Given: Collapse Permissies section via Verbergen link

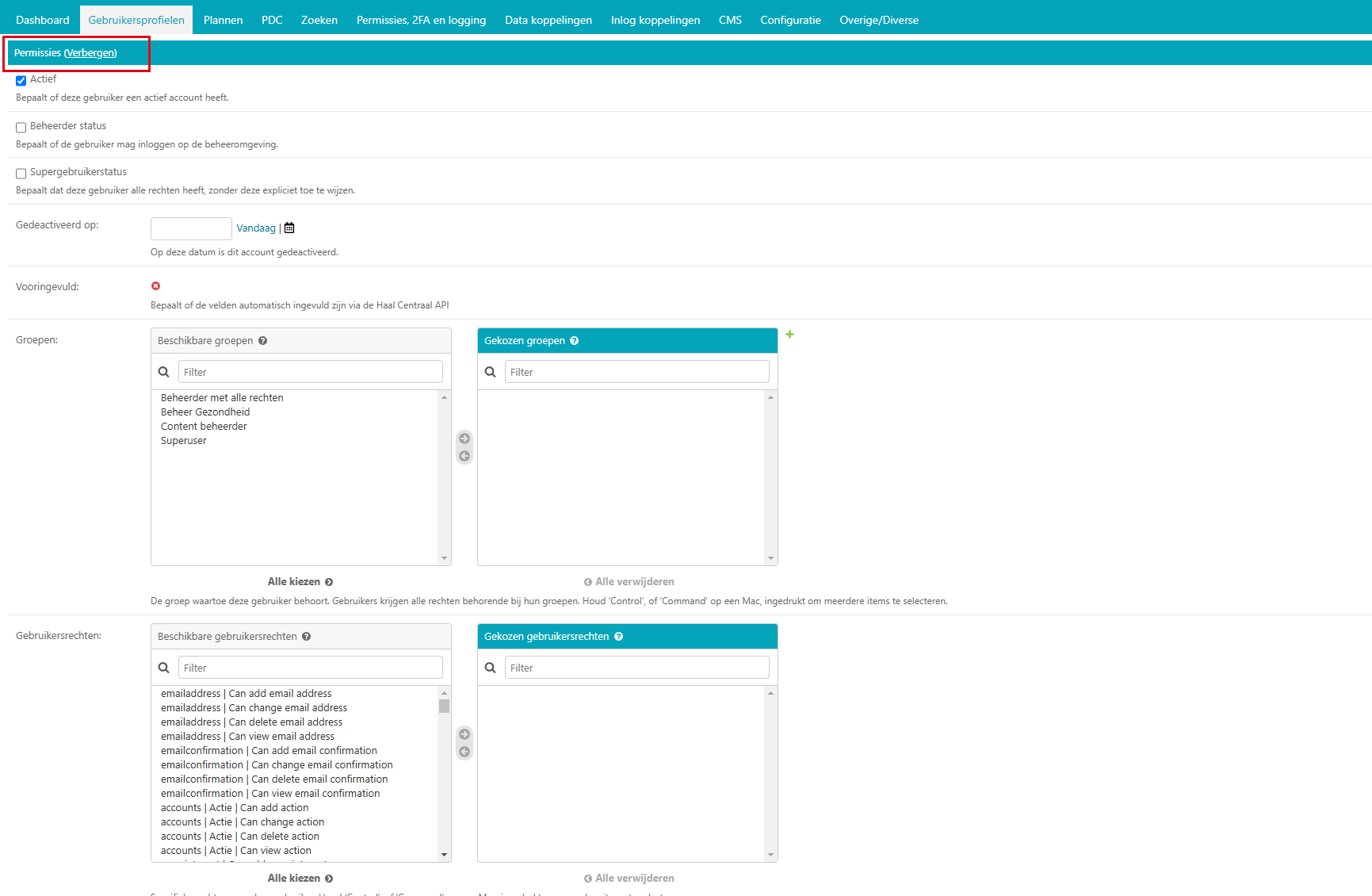Looking at the screenshot, I should (x=90, y=53).
